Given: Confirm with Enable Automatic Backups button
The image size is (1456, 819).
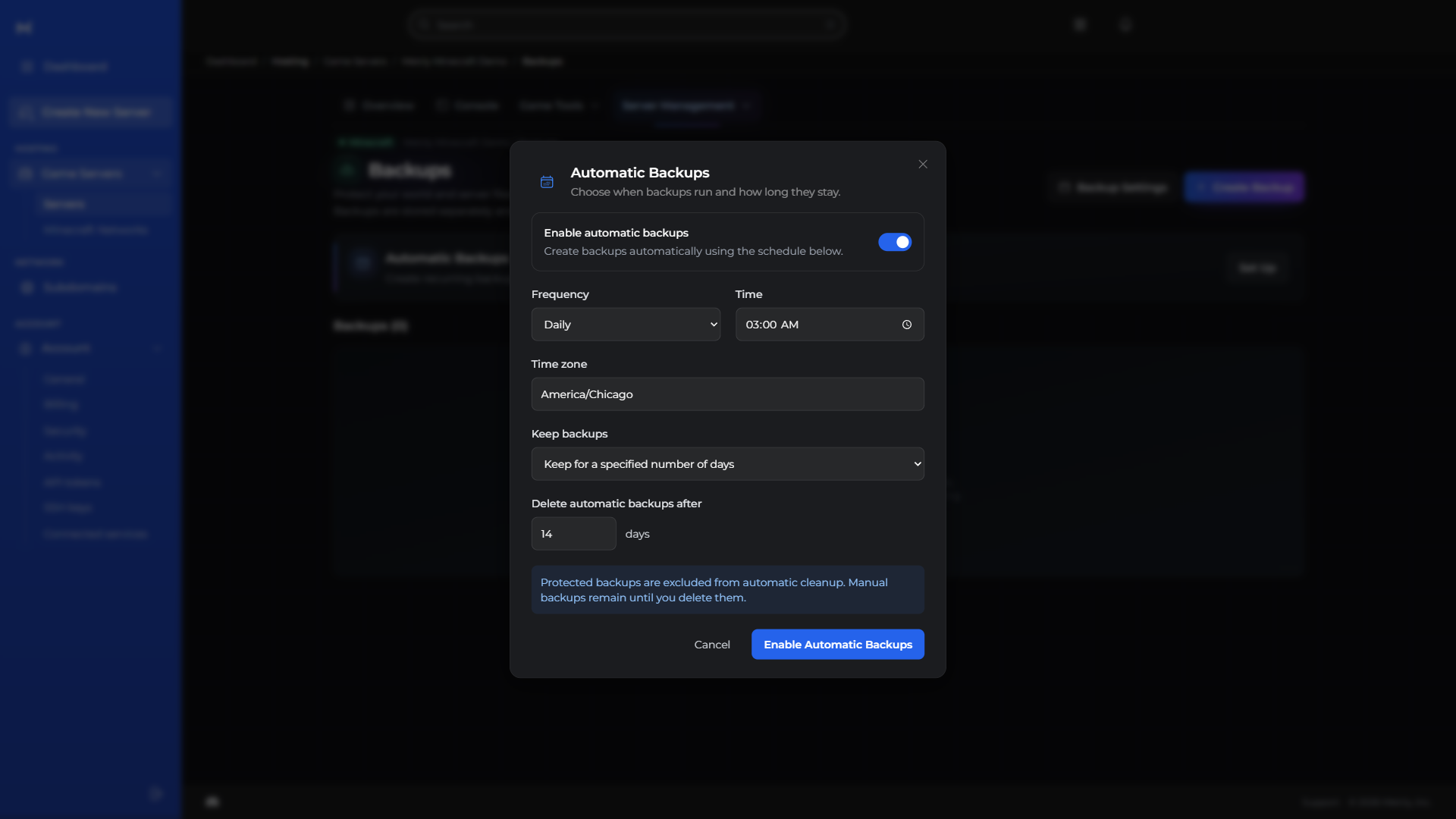Looking at the screenshot, I should [838, 645].
